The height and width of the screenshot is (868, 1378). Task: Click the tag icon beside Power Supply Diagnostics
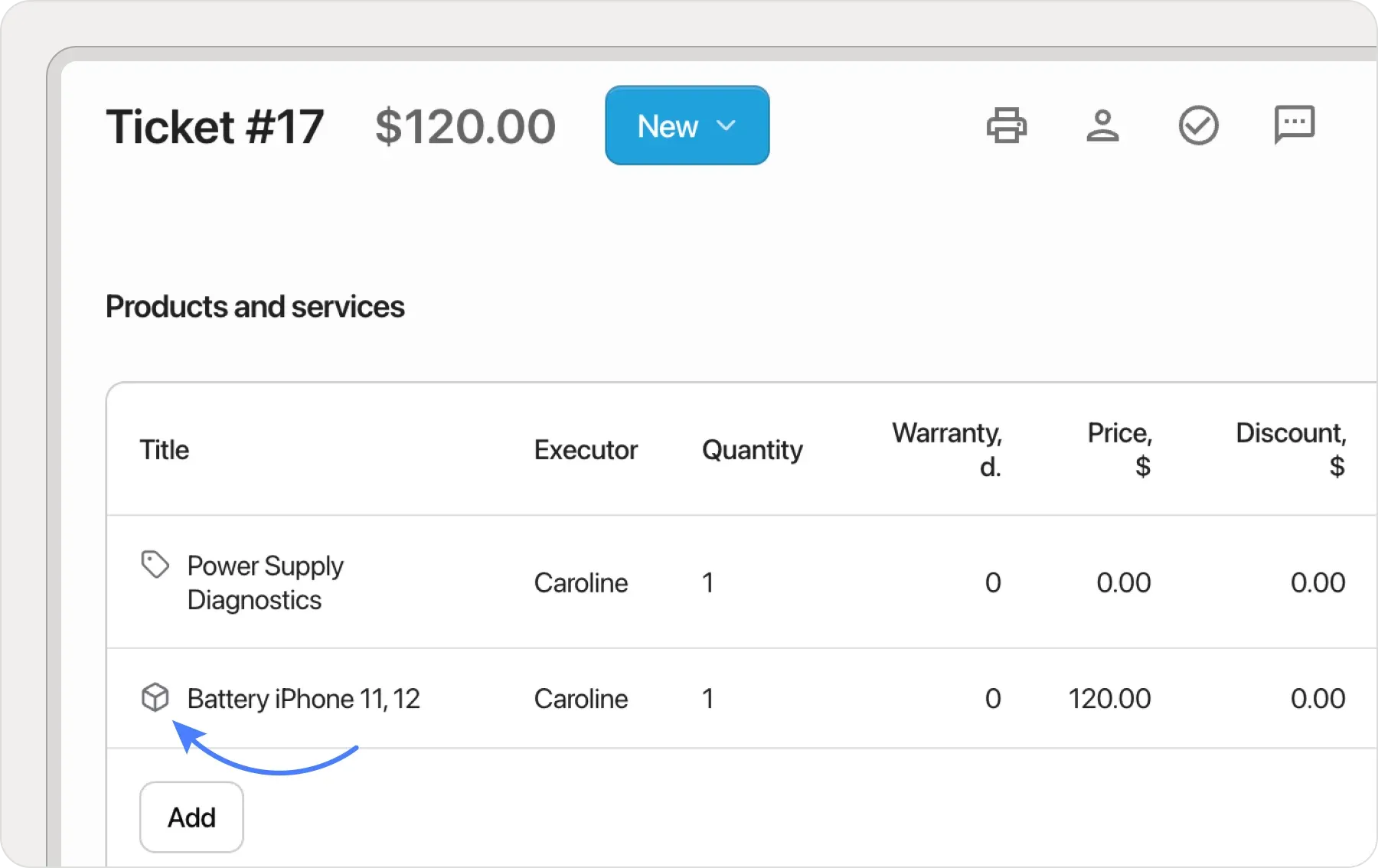(155, 565)
